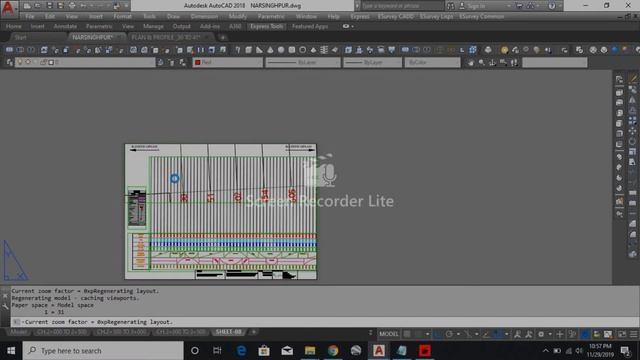
Task: Toggle layer freeze sun icon in layer box
Action: (27, 62)
